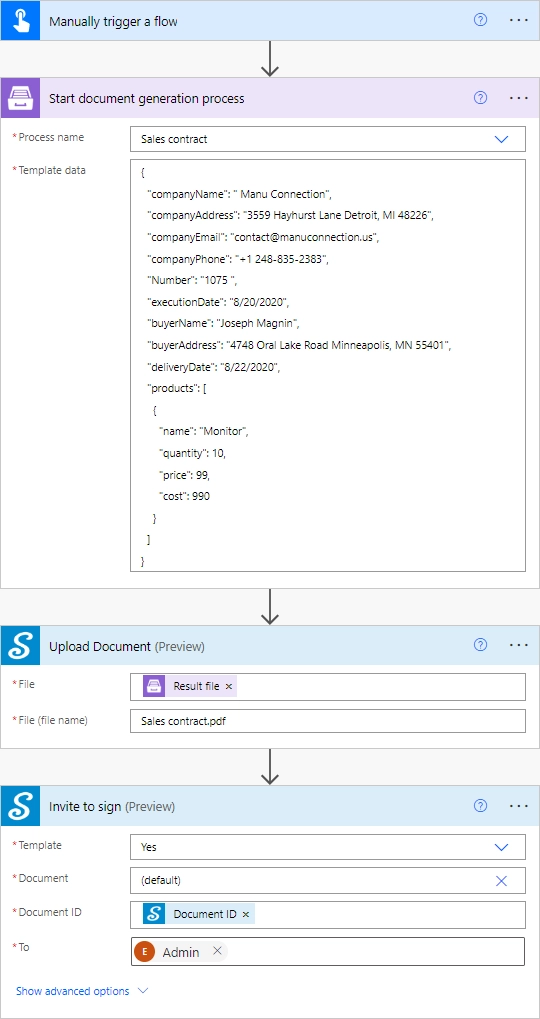Viewport: 540px width, 1019px height.
Task: Open ellipsis menu of Start document generation process
Action: [519, 97]
